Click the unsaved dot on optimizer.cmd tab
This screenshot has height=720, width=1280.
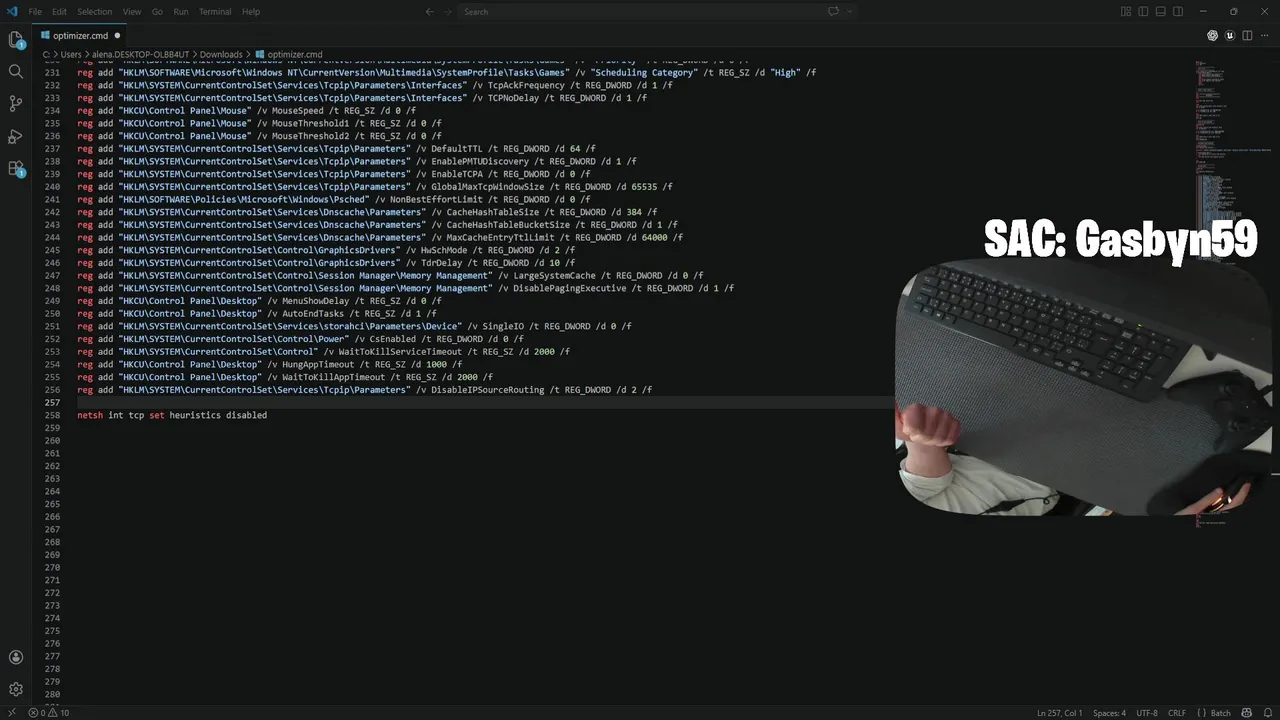[x=117, y=35]
